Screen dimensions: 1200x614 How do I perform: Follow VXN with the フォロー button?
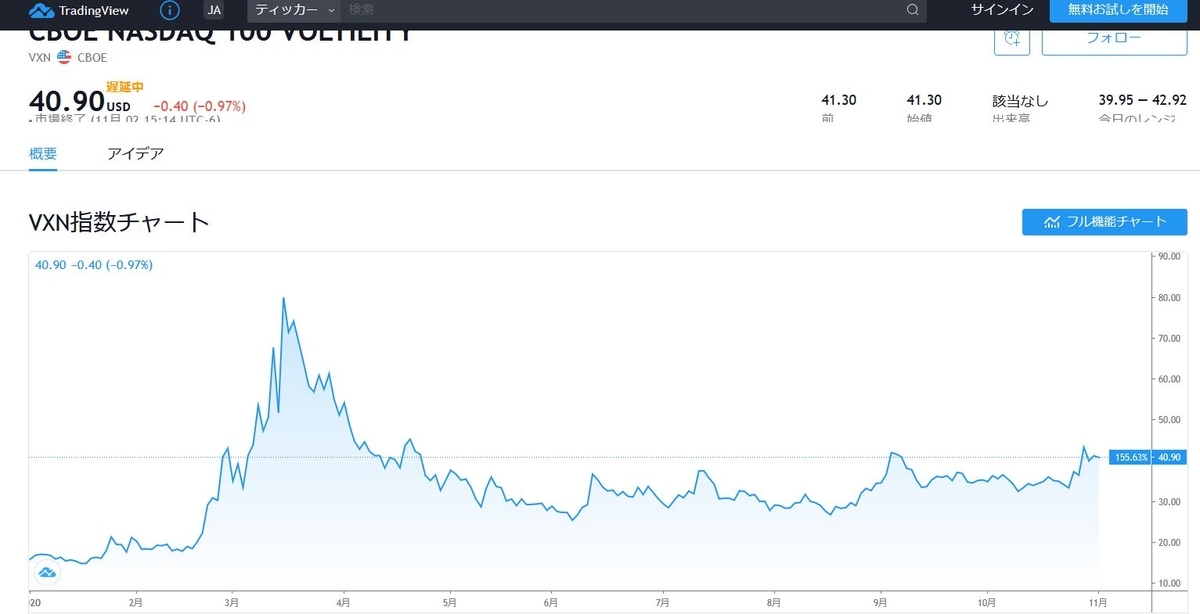tap(1114, 39)
